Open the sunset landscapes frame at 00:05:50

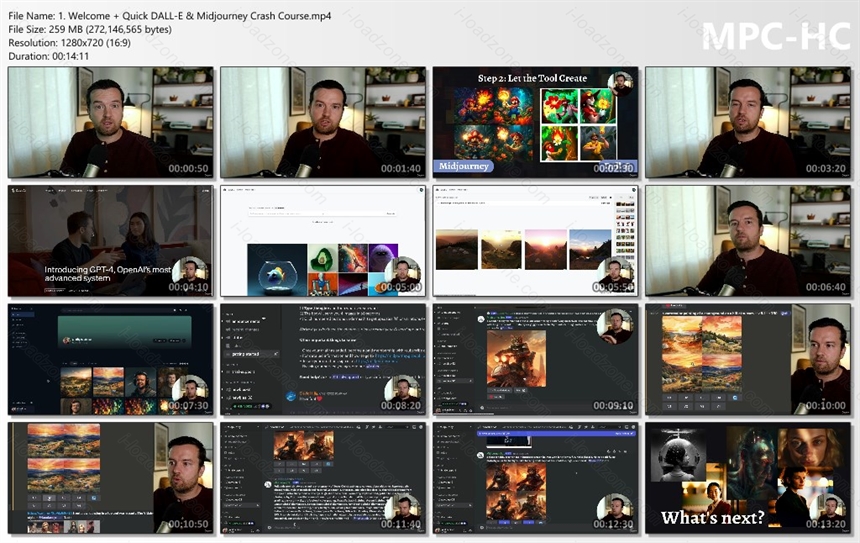[535, 240]
